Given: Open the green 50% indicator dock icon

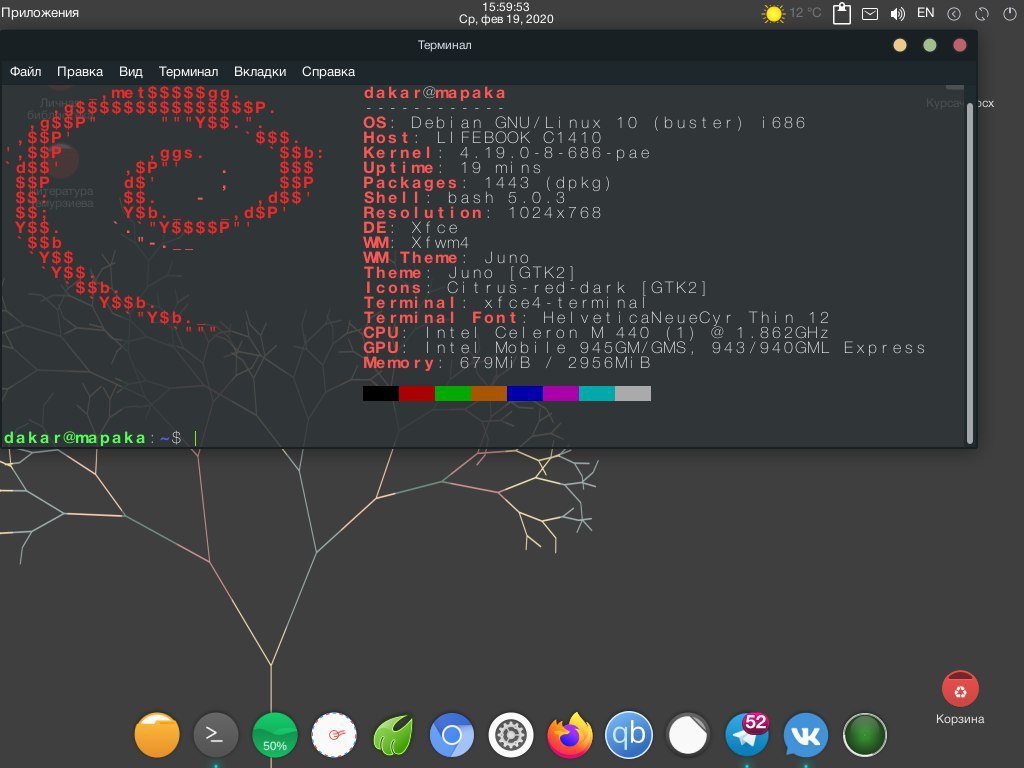Looking at the screenshot, I should pyautogui.click(x=275, y=735).
